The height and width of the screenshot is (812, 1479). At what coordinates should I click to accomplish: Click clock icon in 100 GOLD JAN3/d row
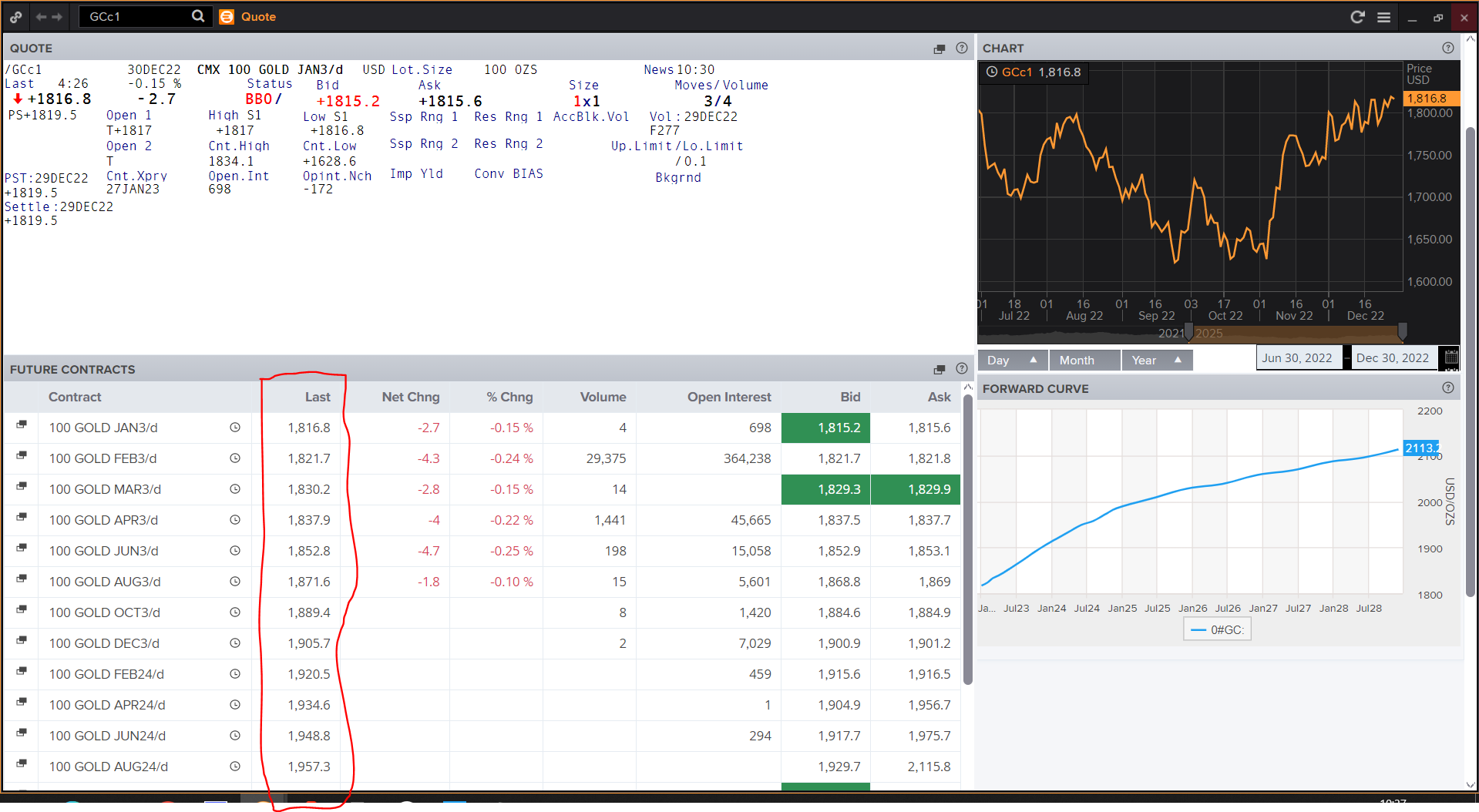[235, 428]
